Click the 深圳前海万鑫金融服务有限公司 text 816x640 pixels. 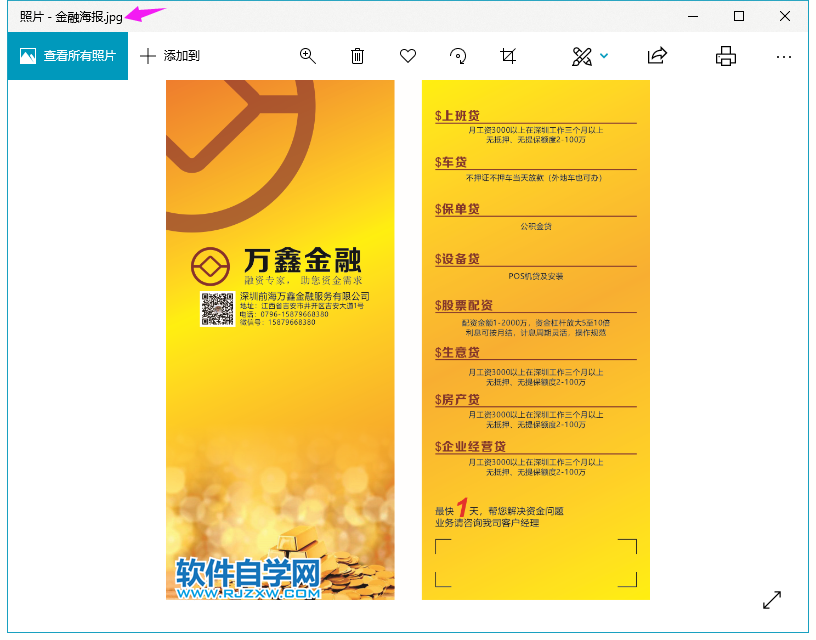coord(304,296)
